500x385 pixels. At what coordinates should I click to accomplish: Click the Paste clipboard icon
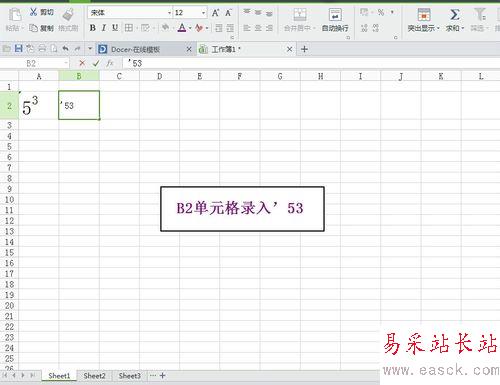15,14
